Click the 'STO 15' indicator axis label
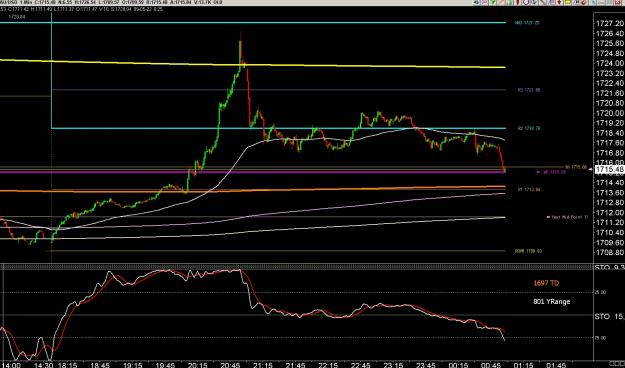Viewport: 625px width, 368px height. (x=609, y=317)
